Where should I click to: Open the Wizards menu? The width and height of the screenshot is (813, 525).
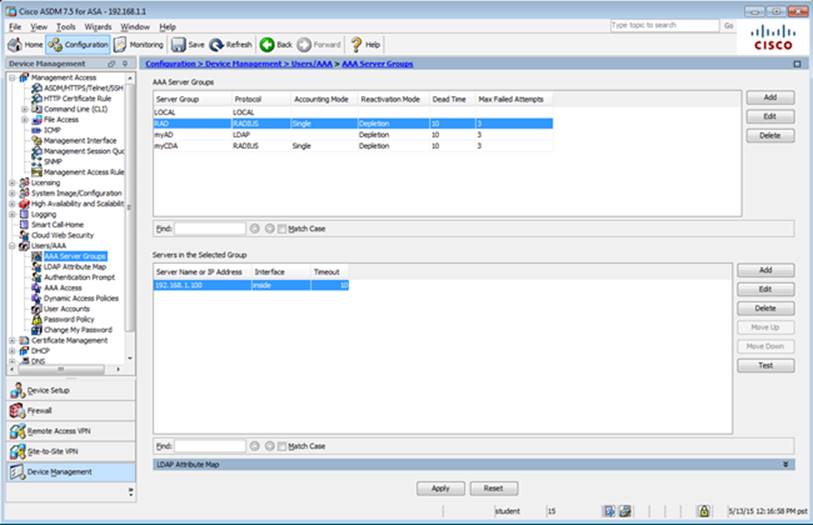coord(98,26)
